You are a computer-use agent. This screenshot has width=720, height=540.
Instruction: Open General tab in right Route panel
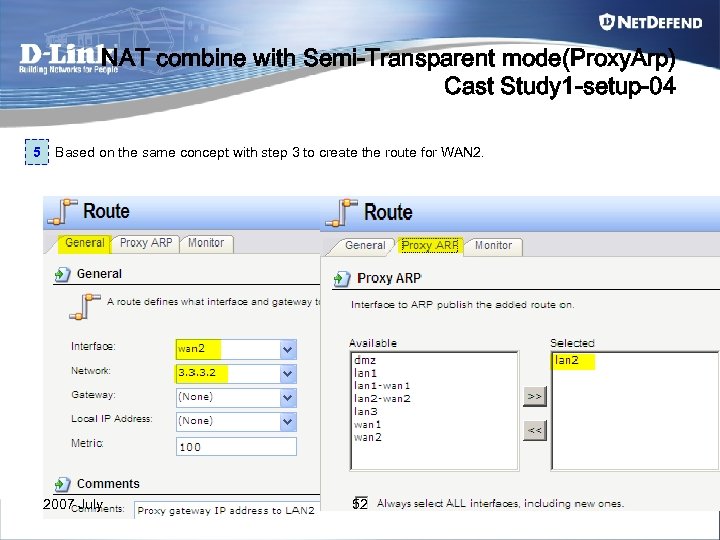(365, 246)
